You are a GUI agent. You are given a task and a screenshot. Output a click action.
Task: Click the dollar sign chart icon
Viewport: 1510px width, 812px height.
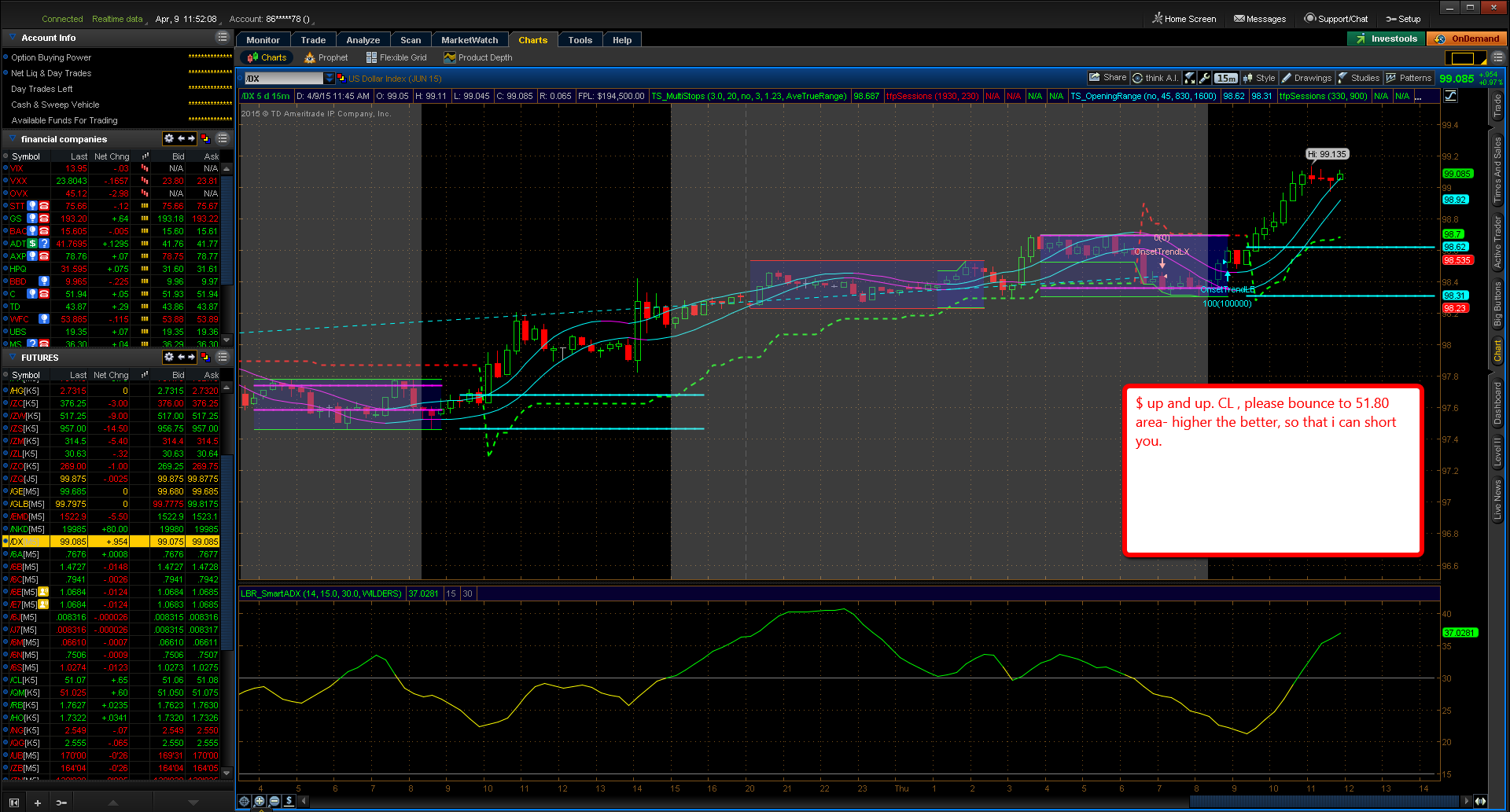point(289,801)
